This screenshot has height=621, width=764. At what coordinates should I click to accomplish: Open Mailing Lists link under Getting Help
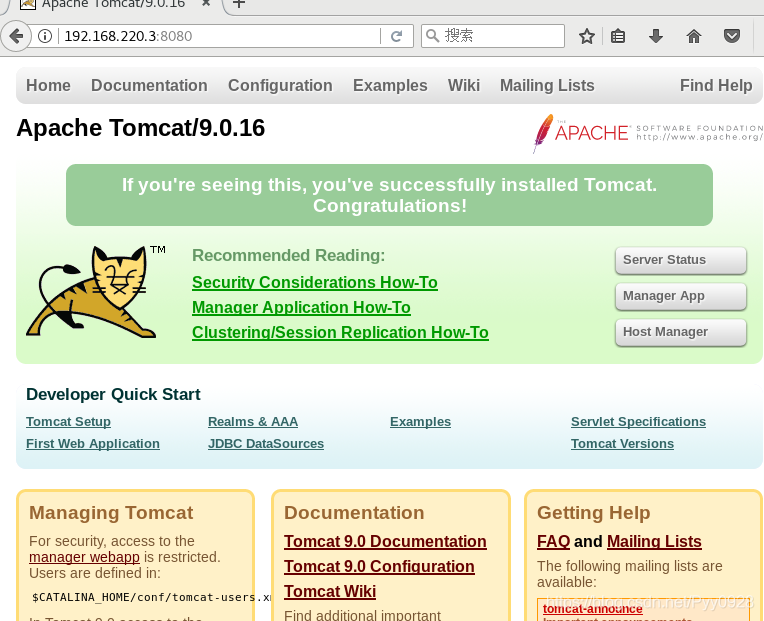654,542
